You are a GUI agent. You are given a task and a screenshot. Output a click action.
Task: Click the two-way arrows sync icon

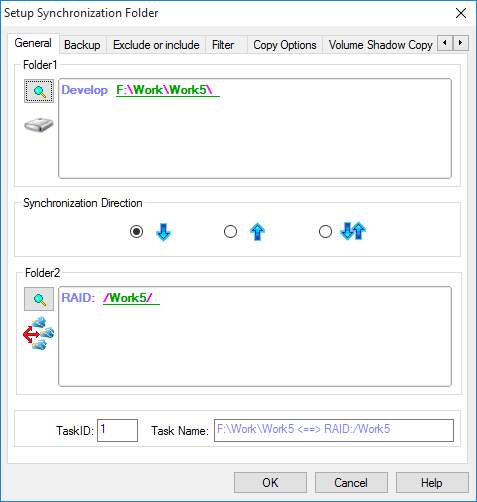coord(353,231)
